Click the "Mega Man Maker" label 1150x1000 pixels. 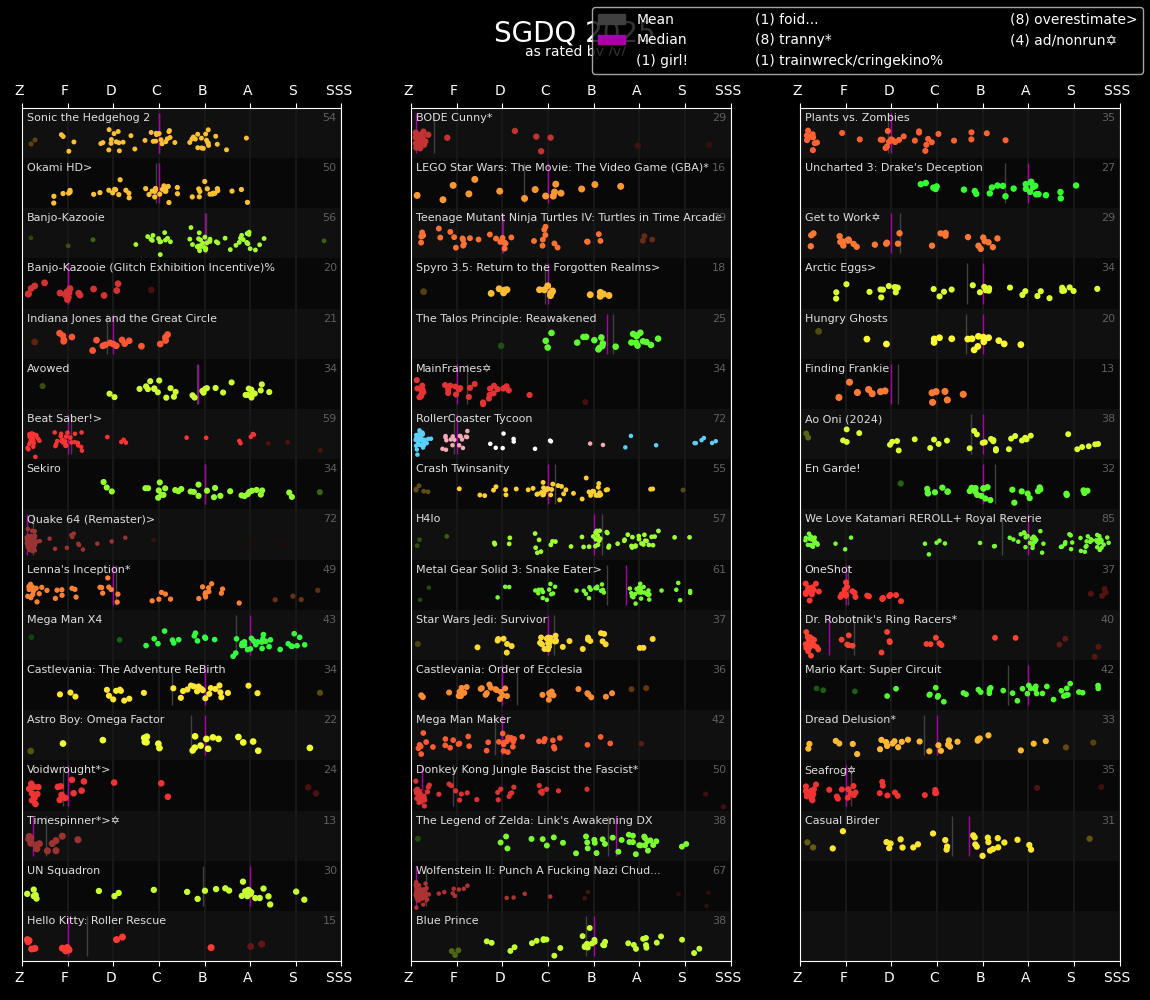pos(463,720)
